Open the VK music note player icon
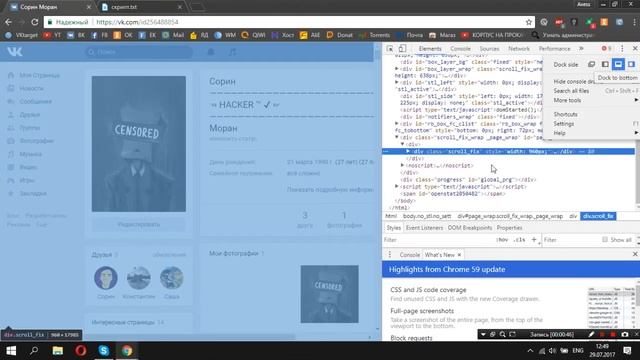 tap(232, 52)
